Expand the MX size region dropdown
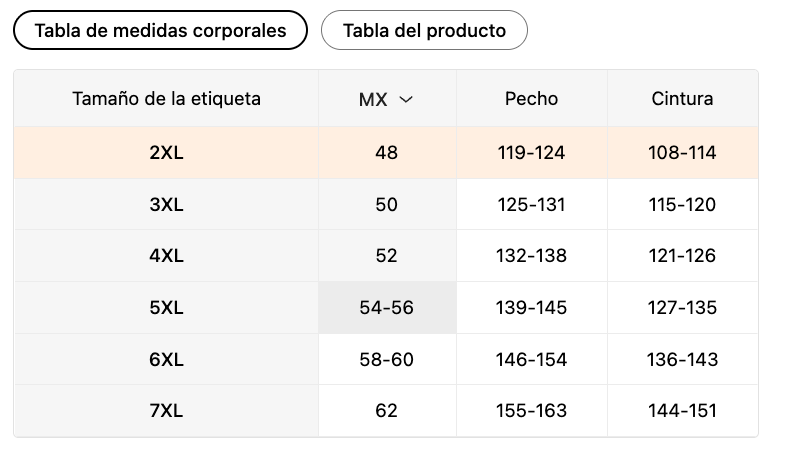Viewport: 794px width, 456px height. pyautogui.click(x=386, y=99)
